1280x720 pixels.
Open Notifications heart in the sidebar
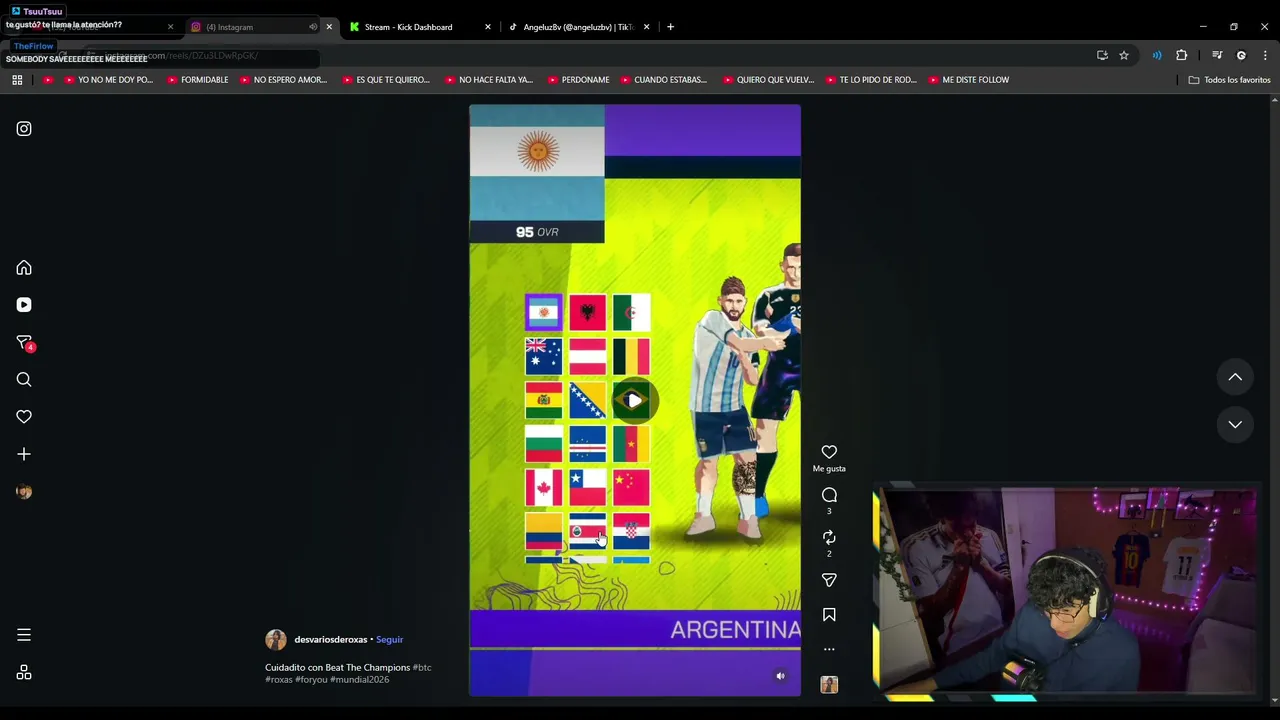pyautogui.click(x=24, y=417)
